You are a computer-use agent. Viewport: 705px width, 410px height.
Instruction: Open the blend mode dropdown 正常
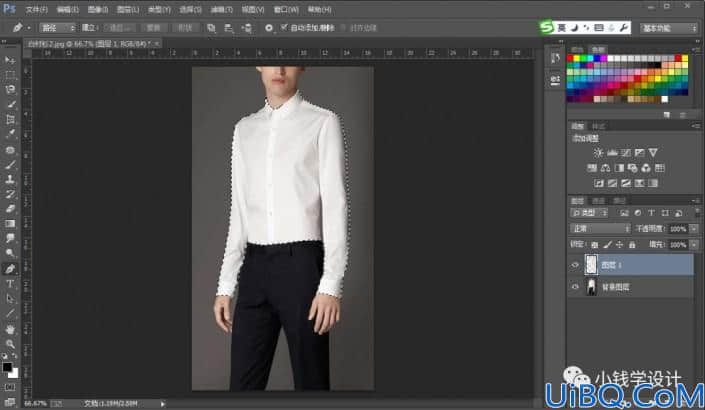(601, 229)
